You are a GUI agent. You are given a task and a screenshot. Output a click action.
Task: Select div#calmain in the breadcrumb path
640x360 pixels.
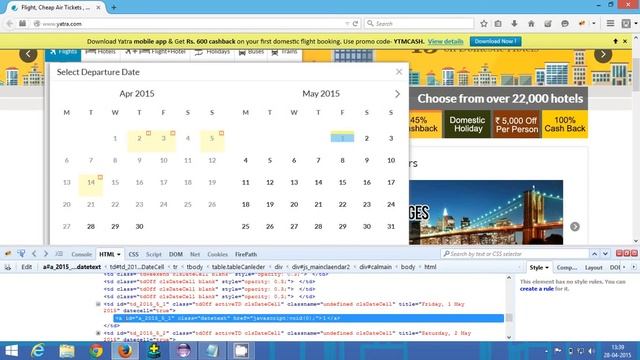pyautogui.click(x=376, y=267)
